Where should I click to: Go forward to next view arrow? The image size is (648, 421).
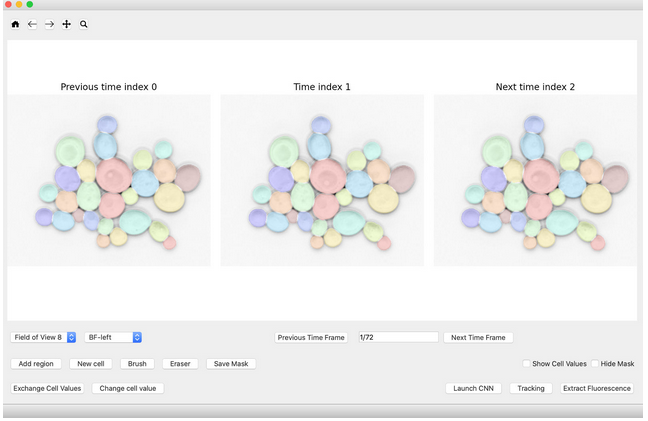click(49, 24)
